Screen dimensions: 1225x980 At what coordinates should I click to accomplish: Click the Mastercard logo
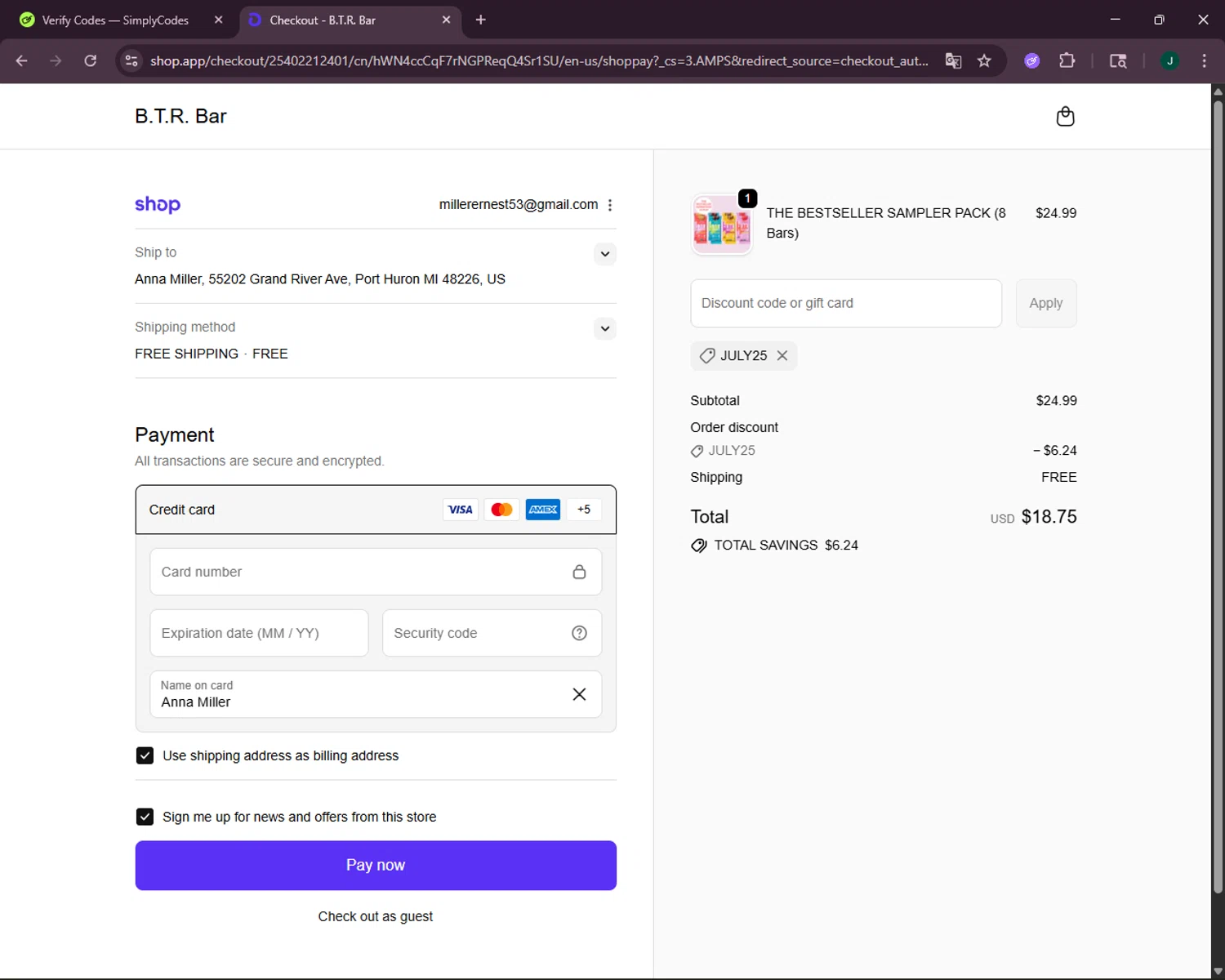click(501, 510)
